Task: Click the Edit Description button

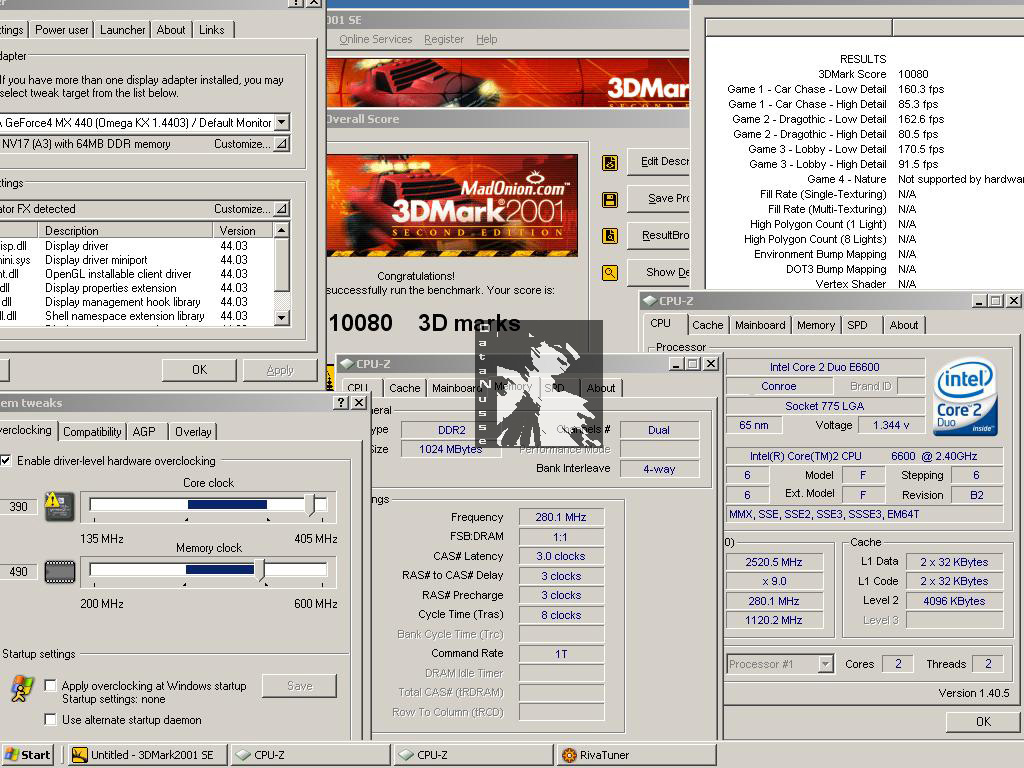Action: [659, 161]
